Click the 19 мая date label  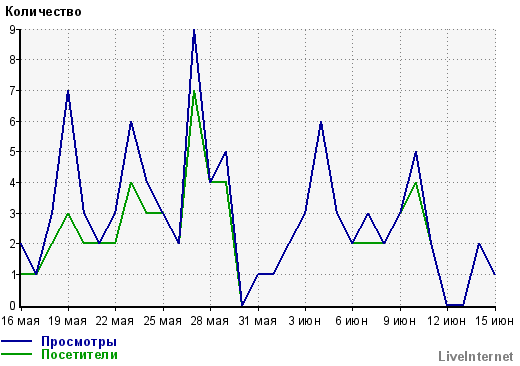pyautogui.click(x=68, y=321)
